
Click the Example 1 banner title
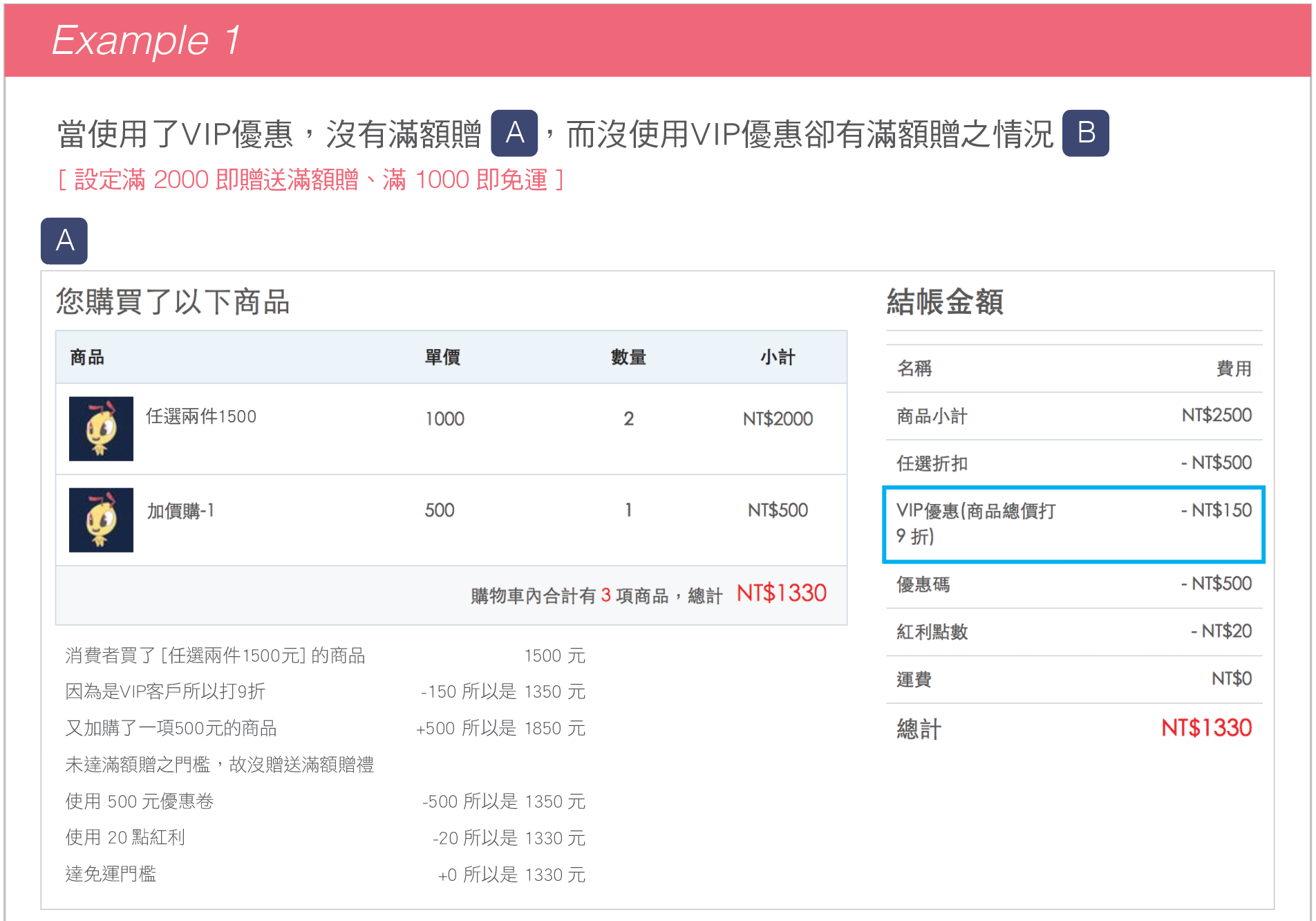(147, 40)
